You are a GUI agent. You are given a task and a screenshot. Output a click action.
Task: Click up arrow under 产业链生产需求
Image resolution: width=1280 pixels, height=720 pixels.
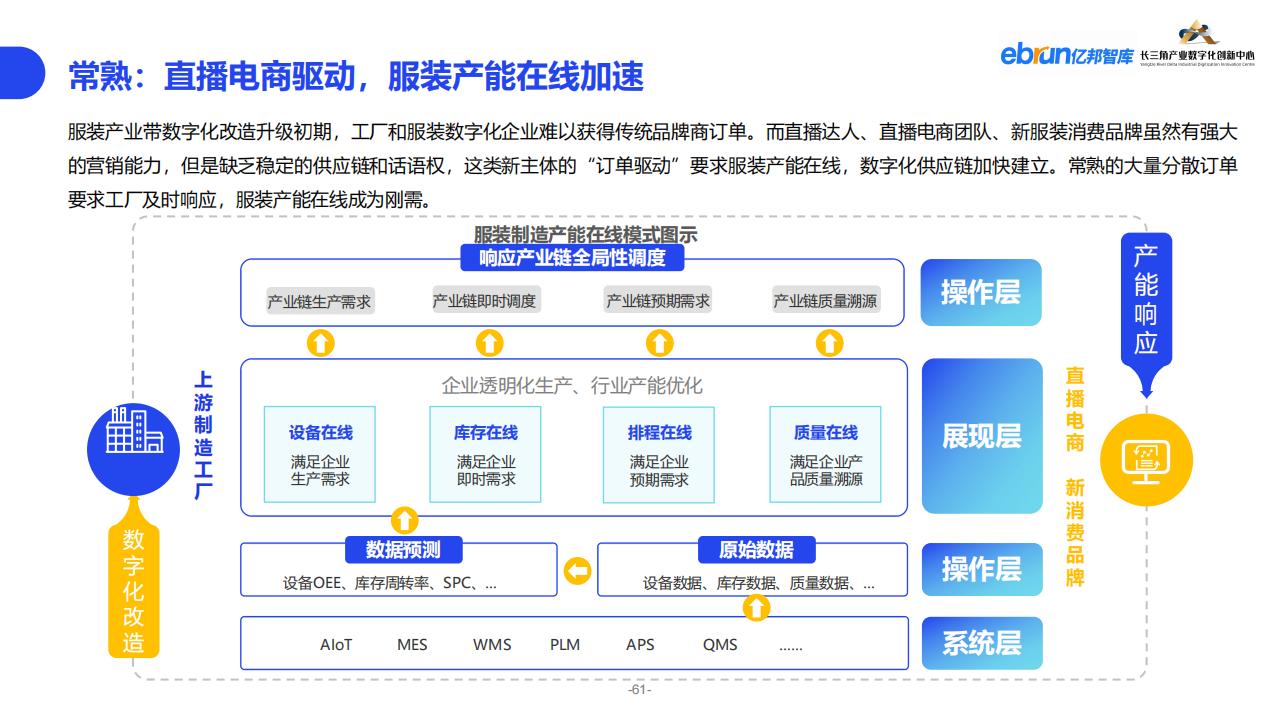tap(320, 343)
